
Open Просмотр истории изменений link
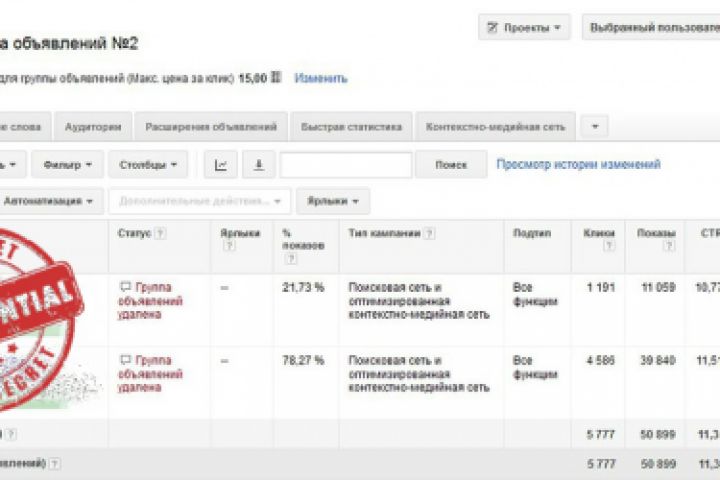tap(579, 164)
